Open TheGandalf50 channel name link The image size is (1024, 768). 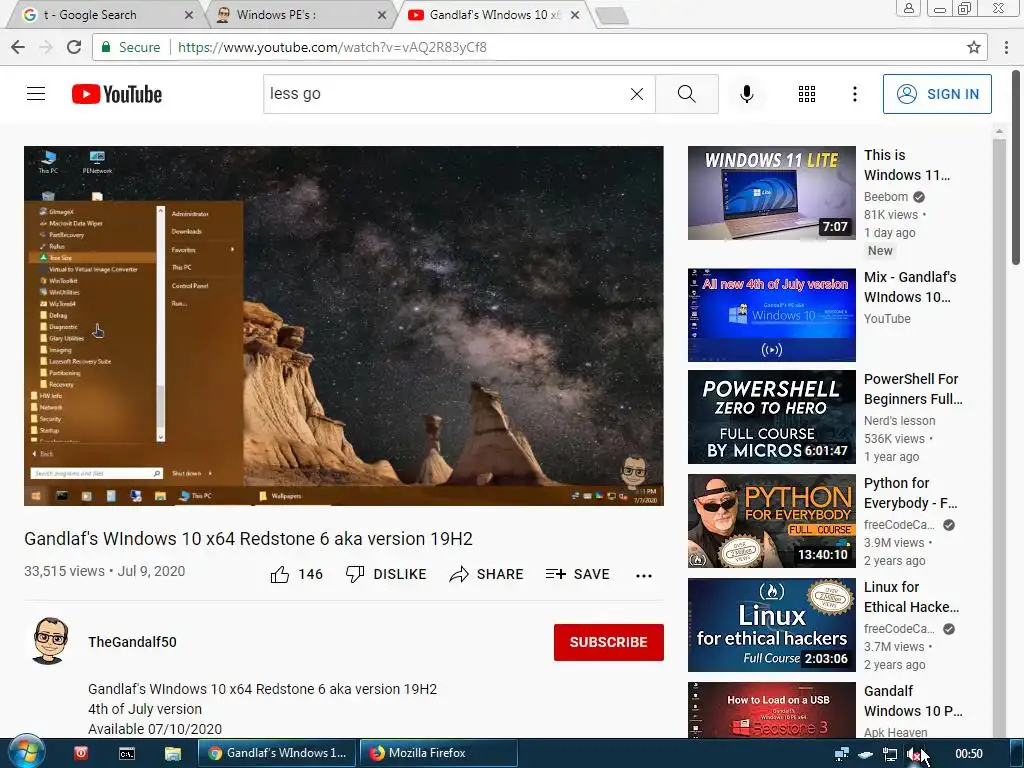(133, 642)
